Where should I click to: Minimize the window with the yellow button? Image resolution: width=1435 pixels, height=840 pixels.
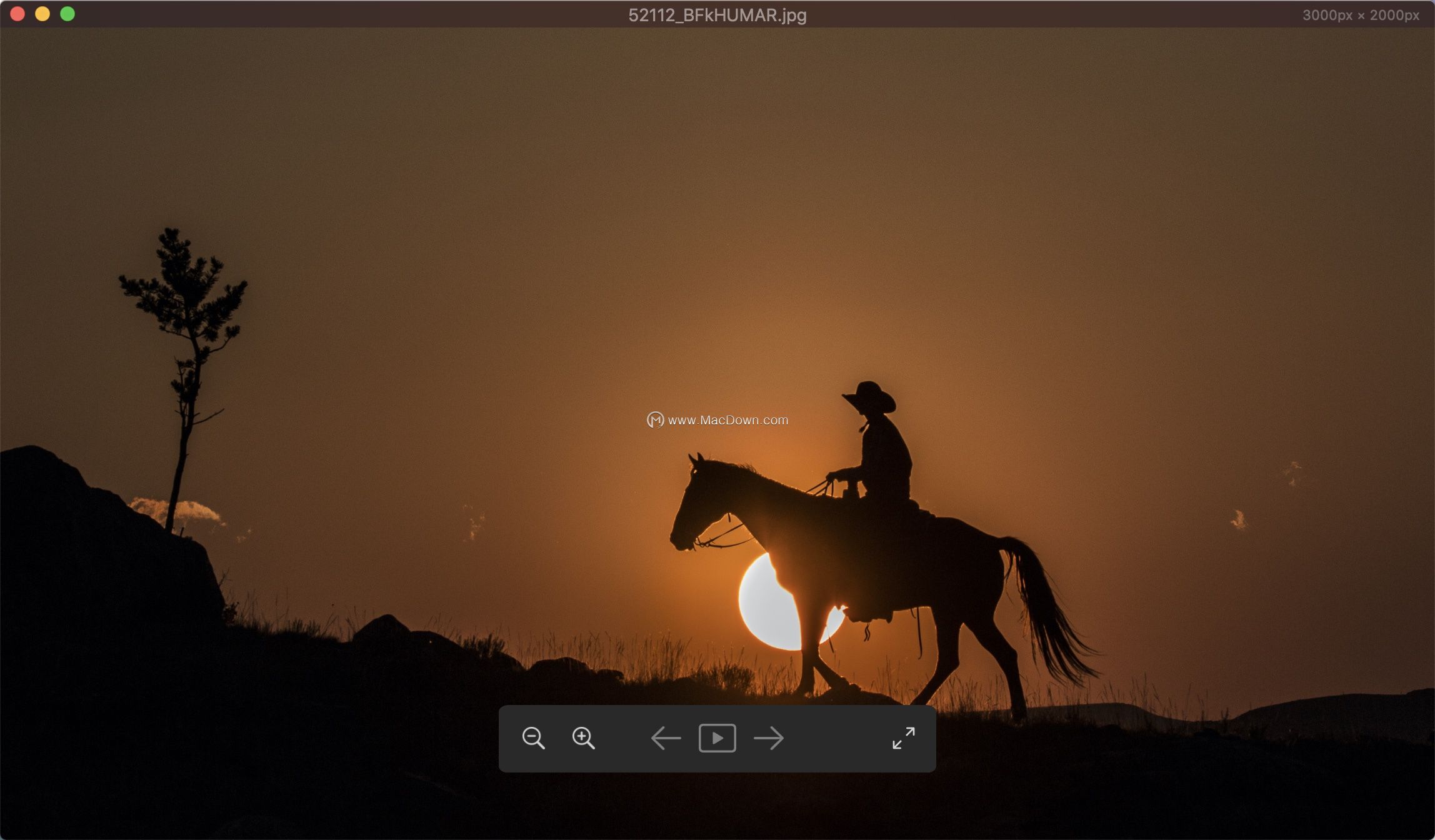[42, 14]
